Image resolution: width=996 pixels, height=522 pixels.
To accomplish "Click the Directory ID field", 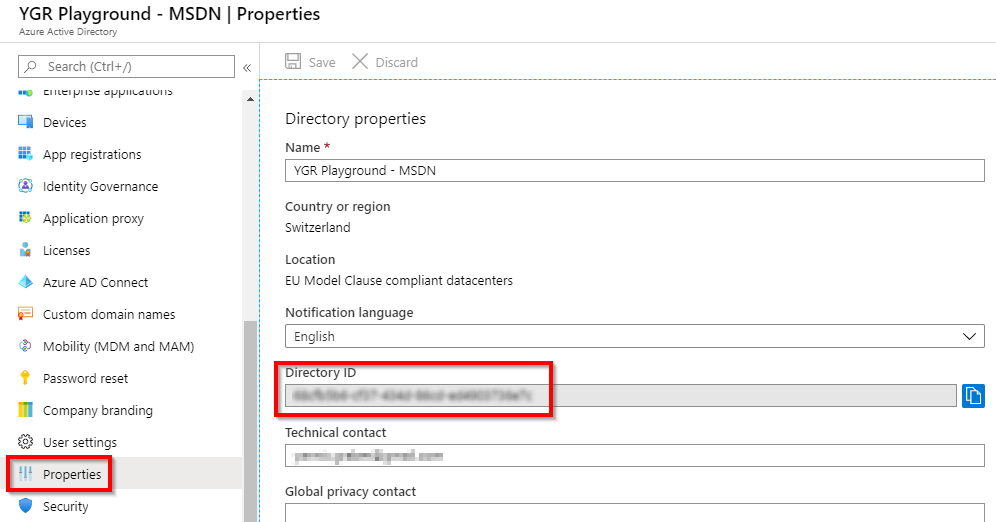I will click(621, 396).
